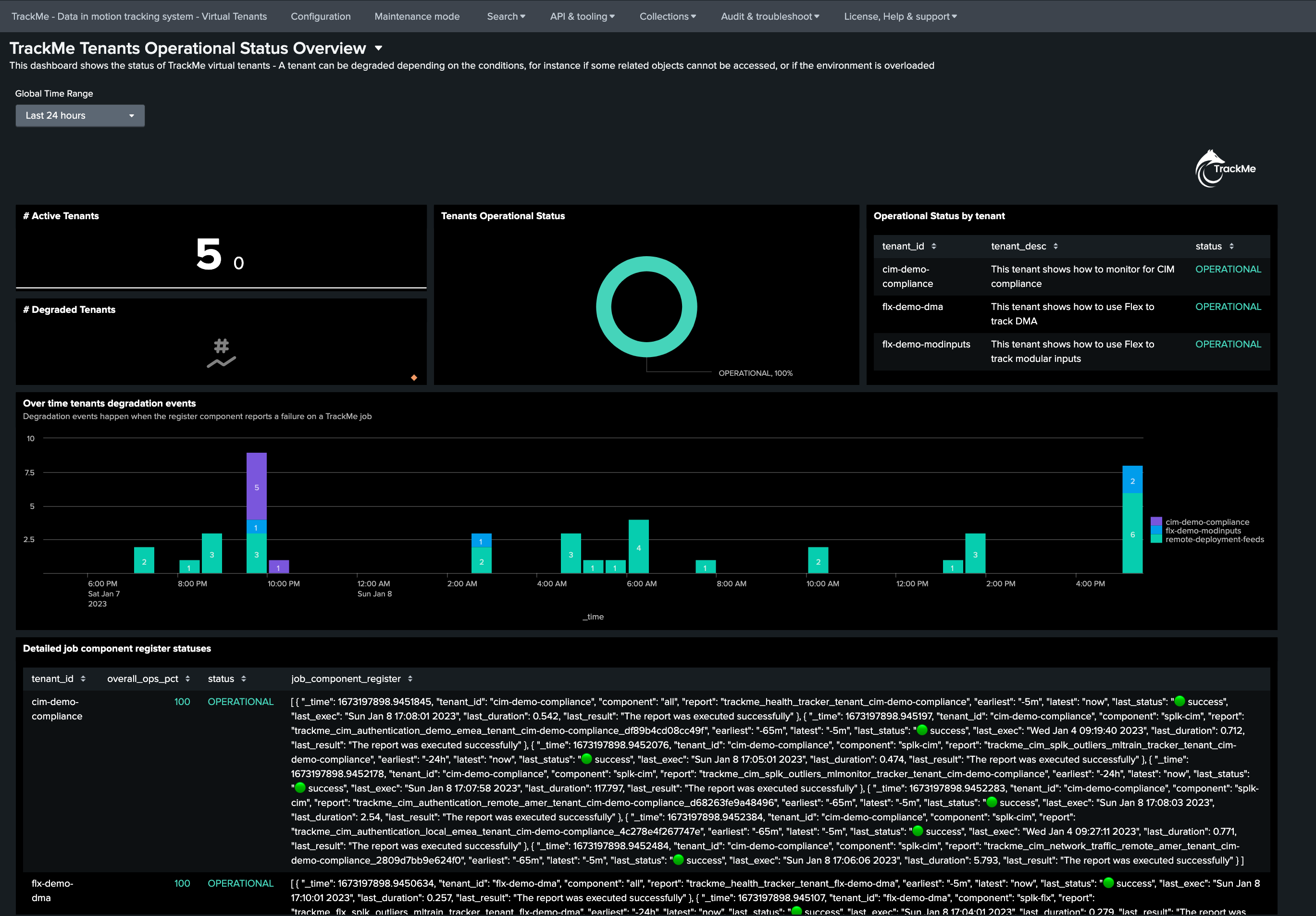Image resolution: width=1316 pixels, height=916 pixels.
Task: Open the Search dropdown menu
Action: click(505, 16)
